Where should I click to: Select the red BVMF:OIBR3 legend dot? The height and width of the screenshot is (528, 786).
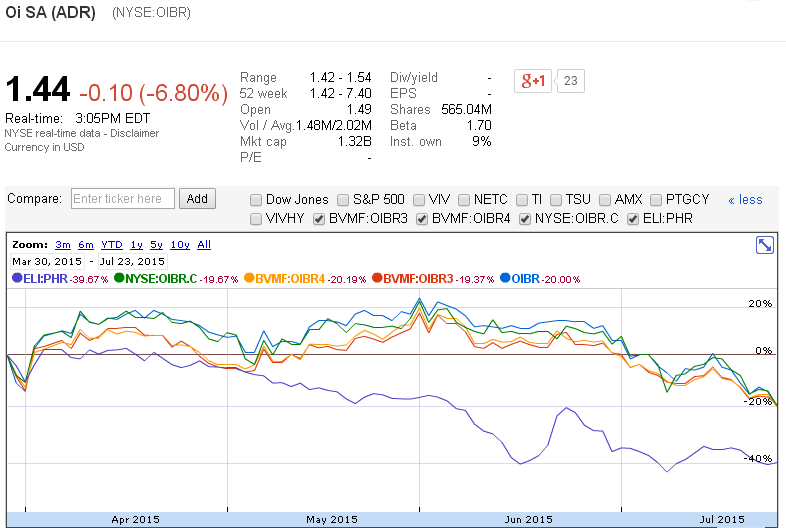pyautogui.click(x=377, y=278)
